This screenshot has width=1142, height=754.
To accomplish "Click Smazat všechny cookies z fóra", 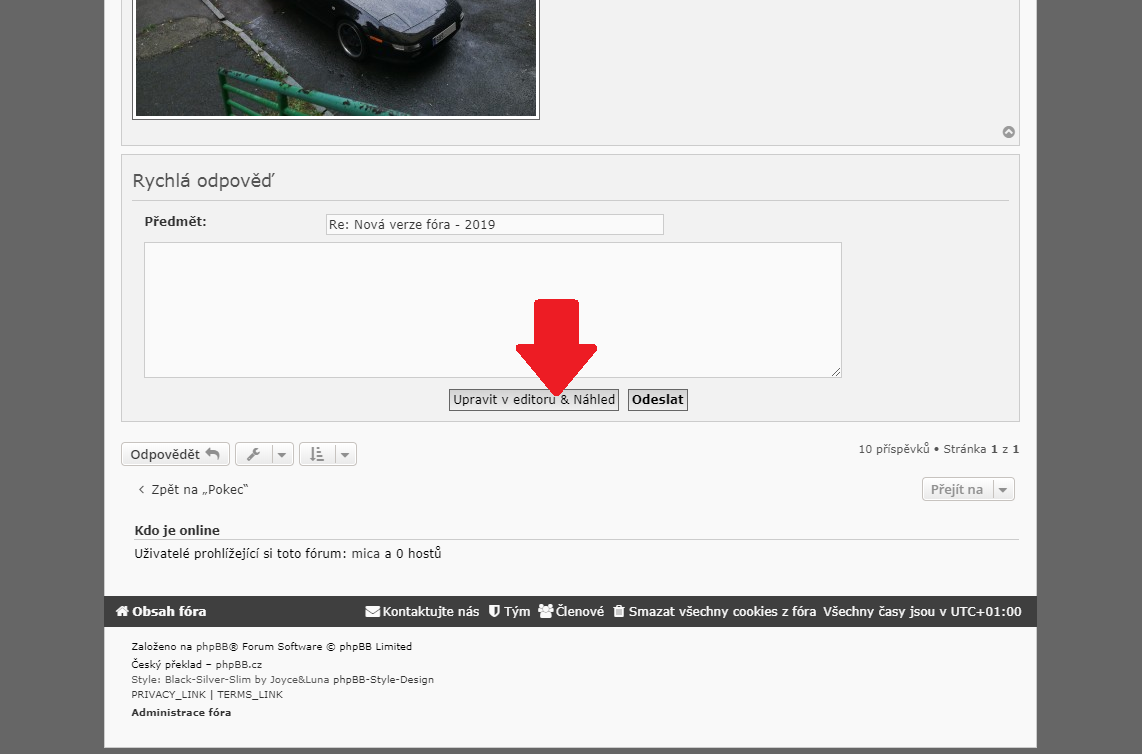I will click(x=714, y=611).
